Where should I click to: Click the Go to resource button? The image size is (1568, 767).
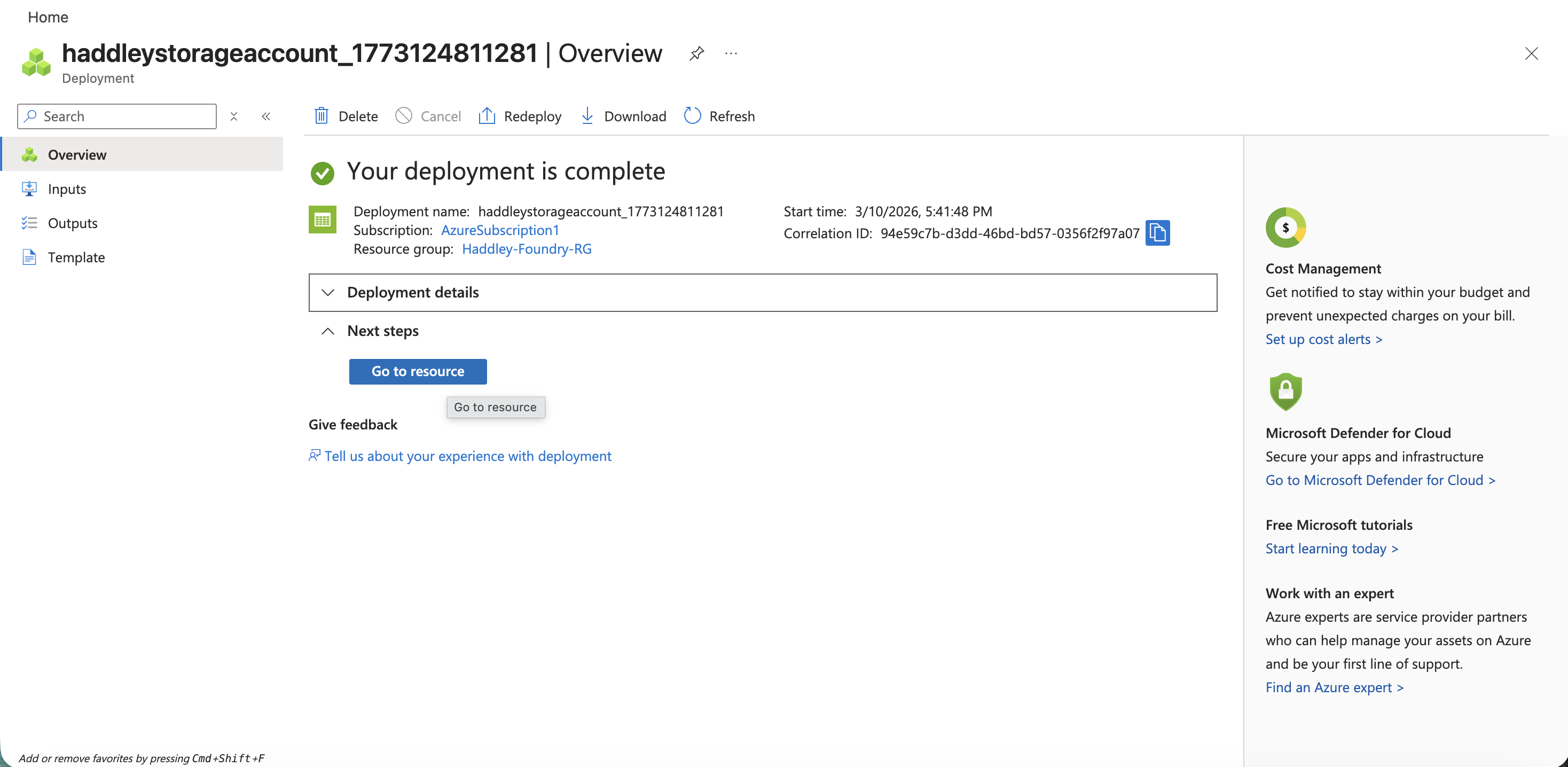click(x=418, y=371)
